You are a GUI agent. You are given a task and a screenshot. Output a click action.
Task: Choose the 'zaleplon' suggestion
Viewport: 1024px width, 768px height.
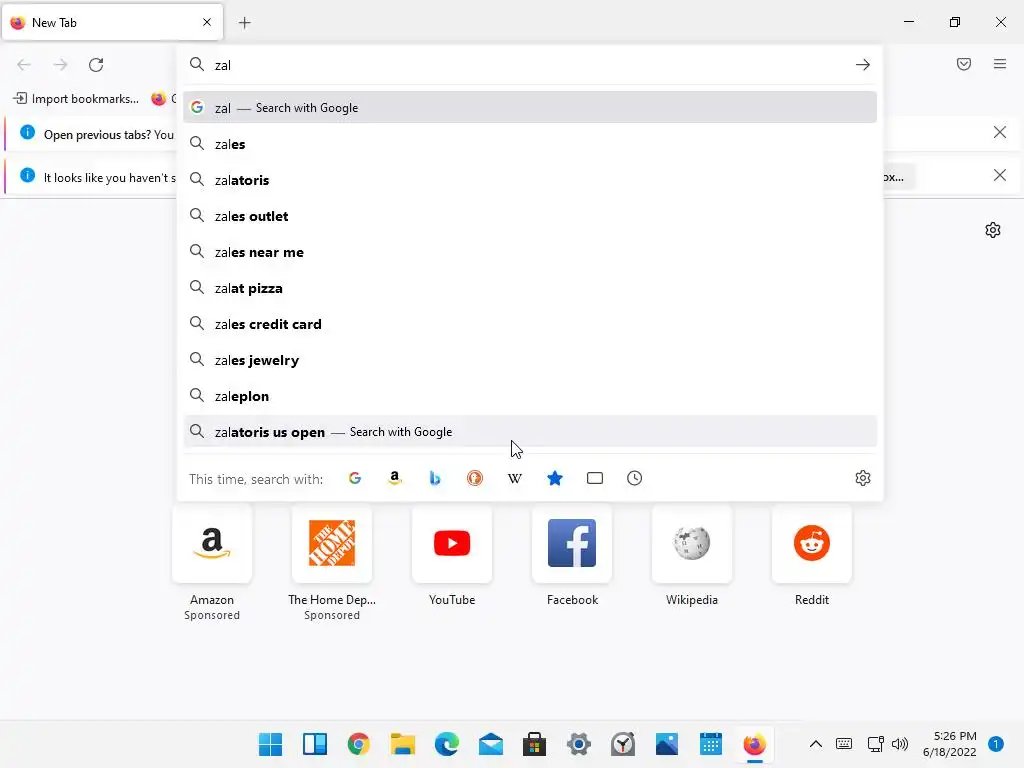coord(530,395)
